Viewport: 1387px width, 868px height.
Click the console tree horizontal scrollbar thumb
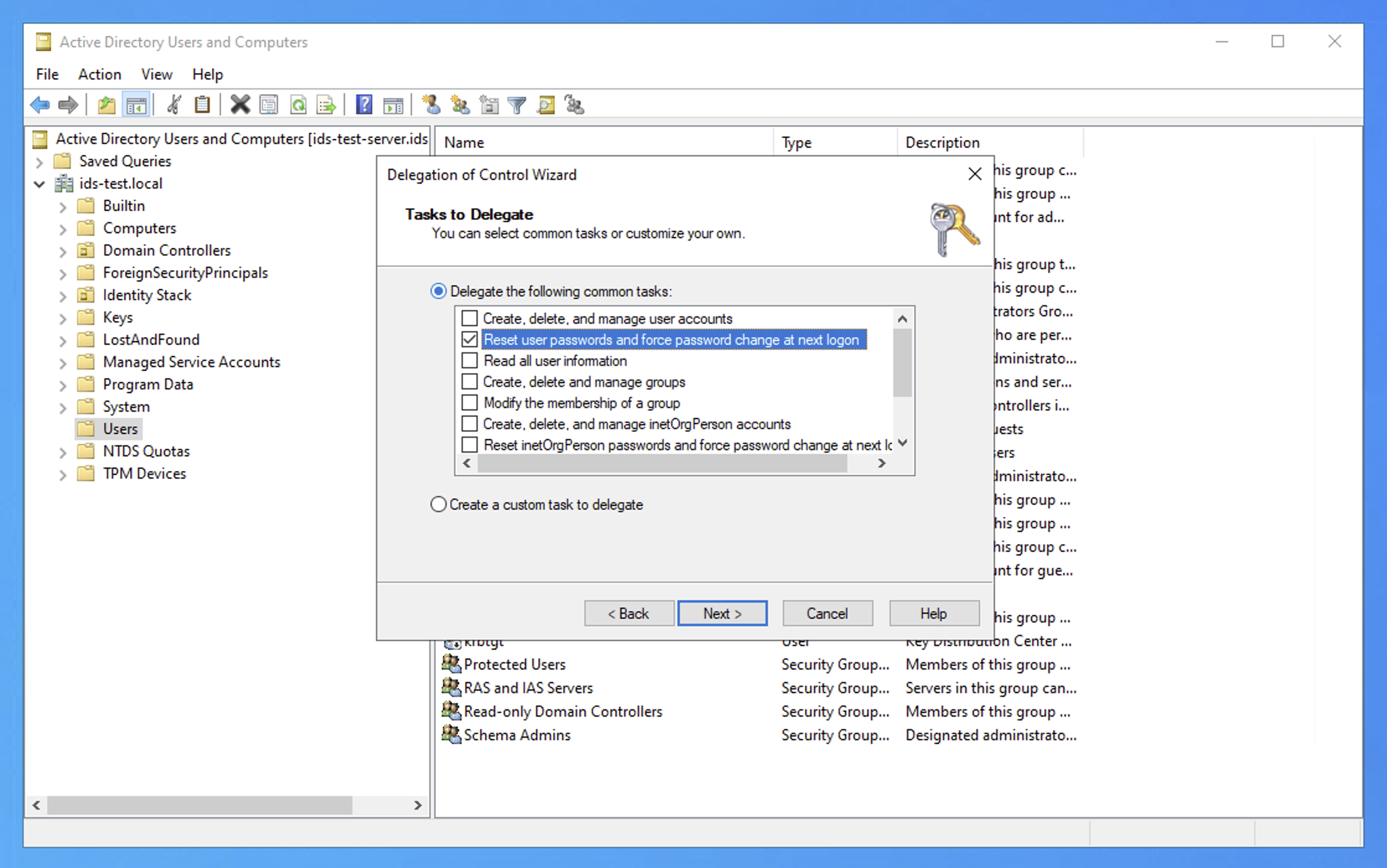tap(200, 805)
